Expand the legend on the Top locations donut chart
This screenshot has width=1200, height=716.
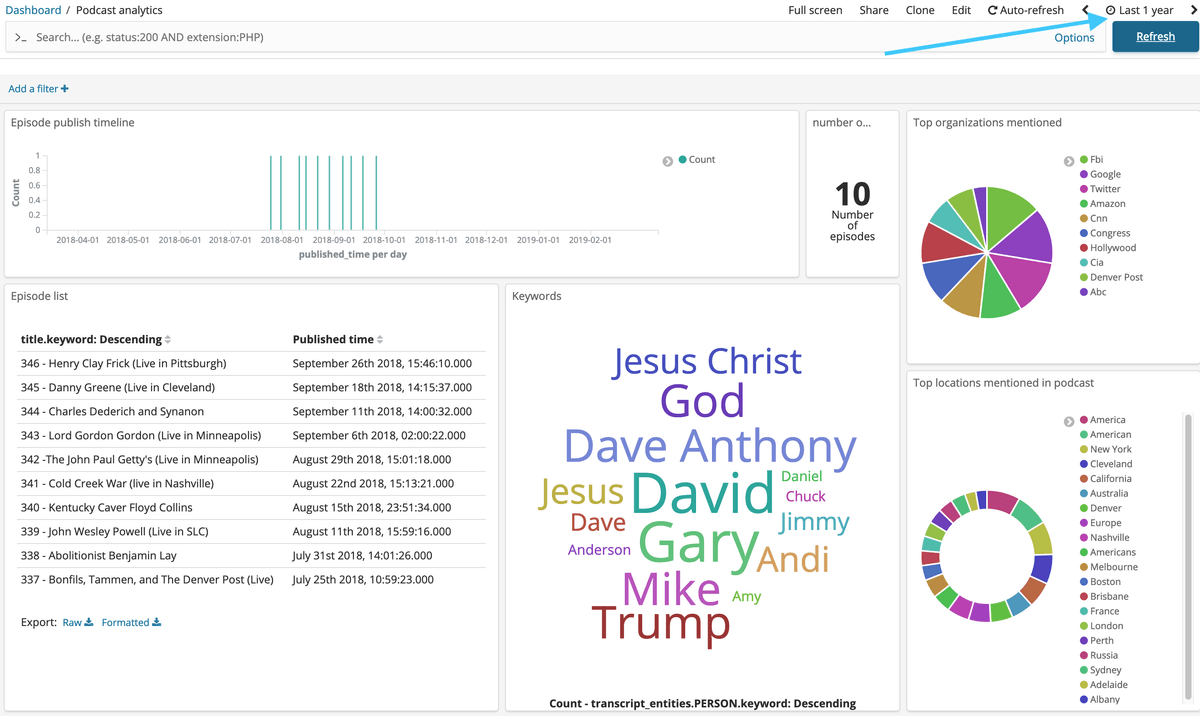tap(1069, 419)
